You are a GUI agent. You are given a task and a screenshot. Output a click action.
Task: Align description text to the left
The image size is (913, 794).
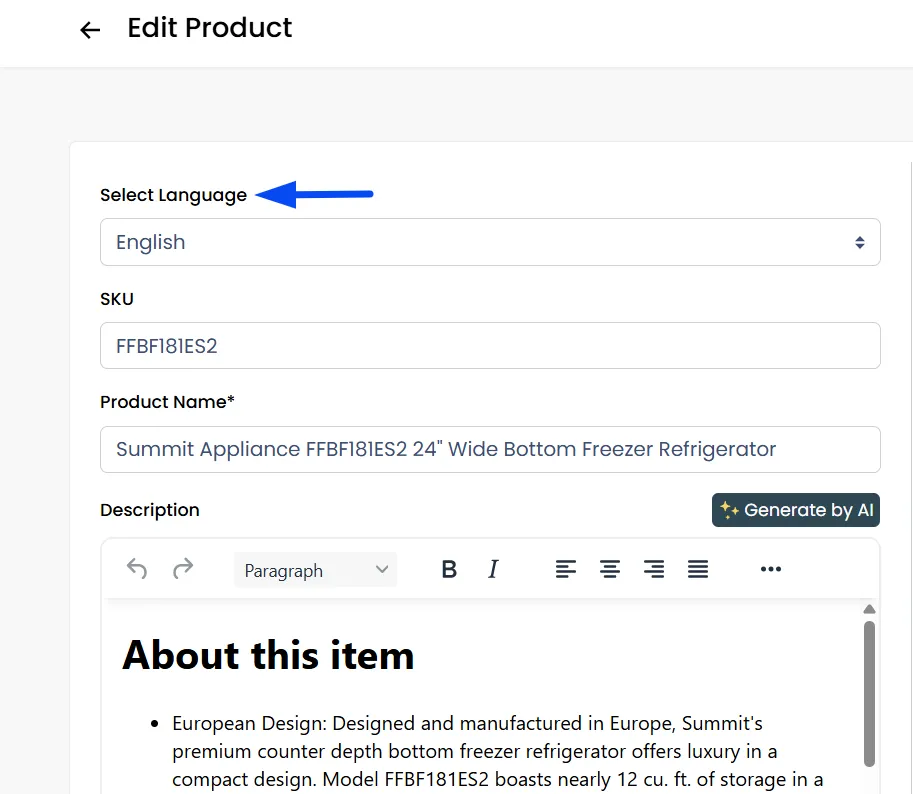[565, 569]
